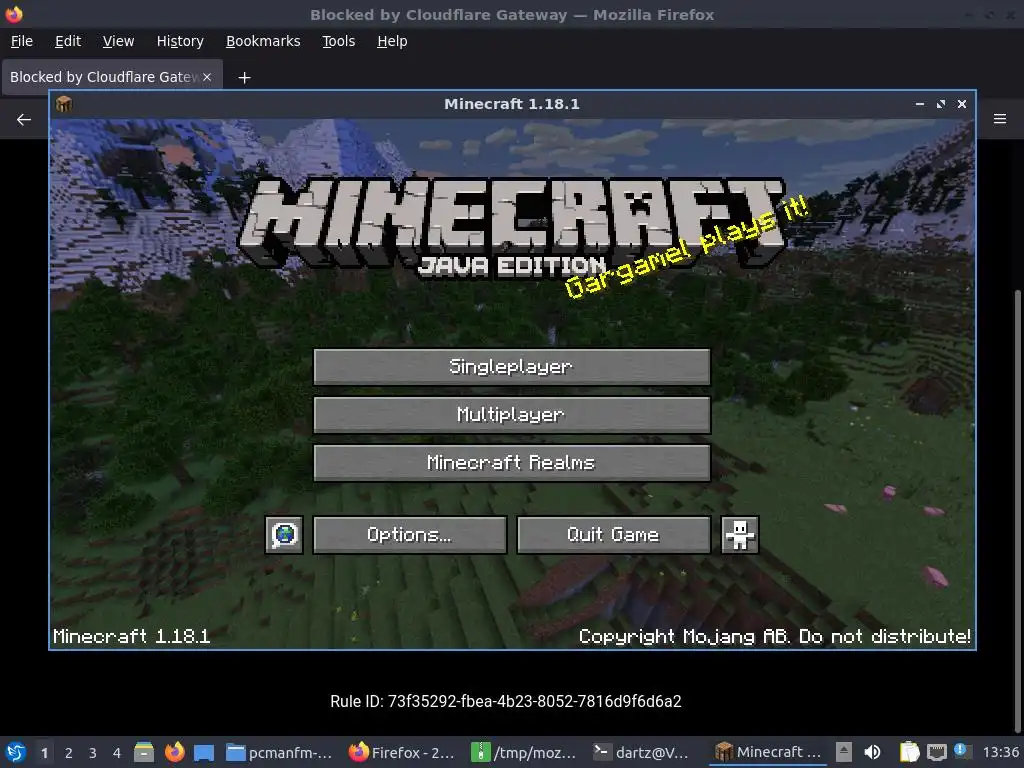Image resolution: width=1024 pixels, height=768 pixels.
Task: Minimize the Minecraft window
Action: click(x=920, y=104)
